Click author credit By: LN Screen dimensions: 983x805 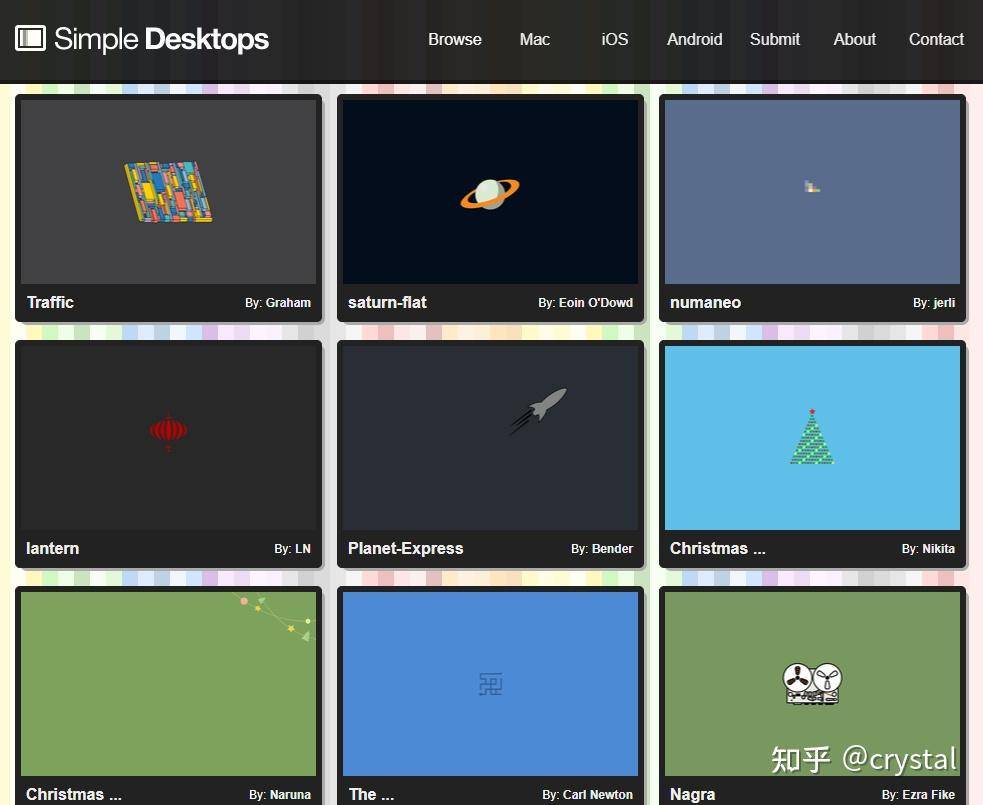[292, 549]
